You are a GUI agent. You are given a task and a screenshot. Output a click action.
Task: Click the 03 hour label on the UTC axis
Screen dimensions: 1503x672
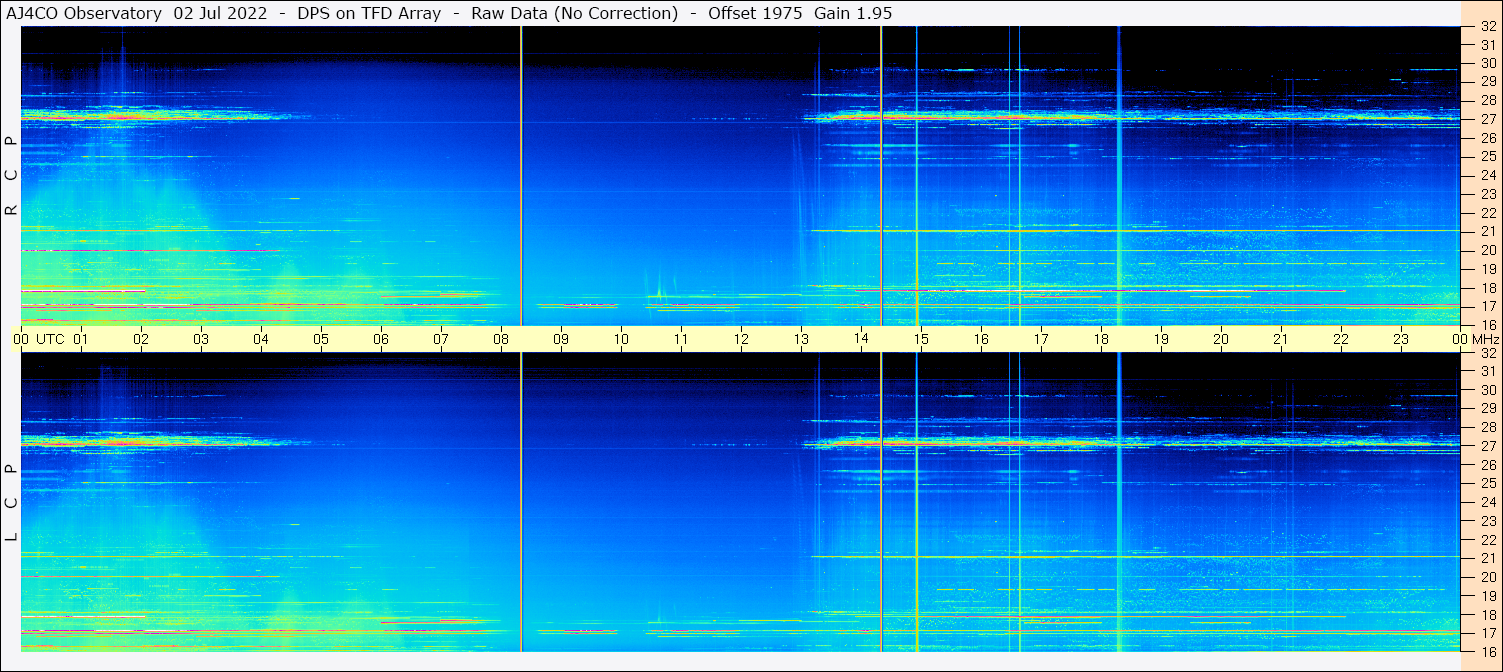click(x=201, y=339)
